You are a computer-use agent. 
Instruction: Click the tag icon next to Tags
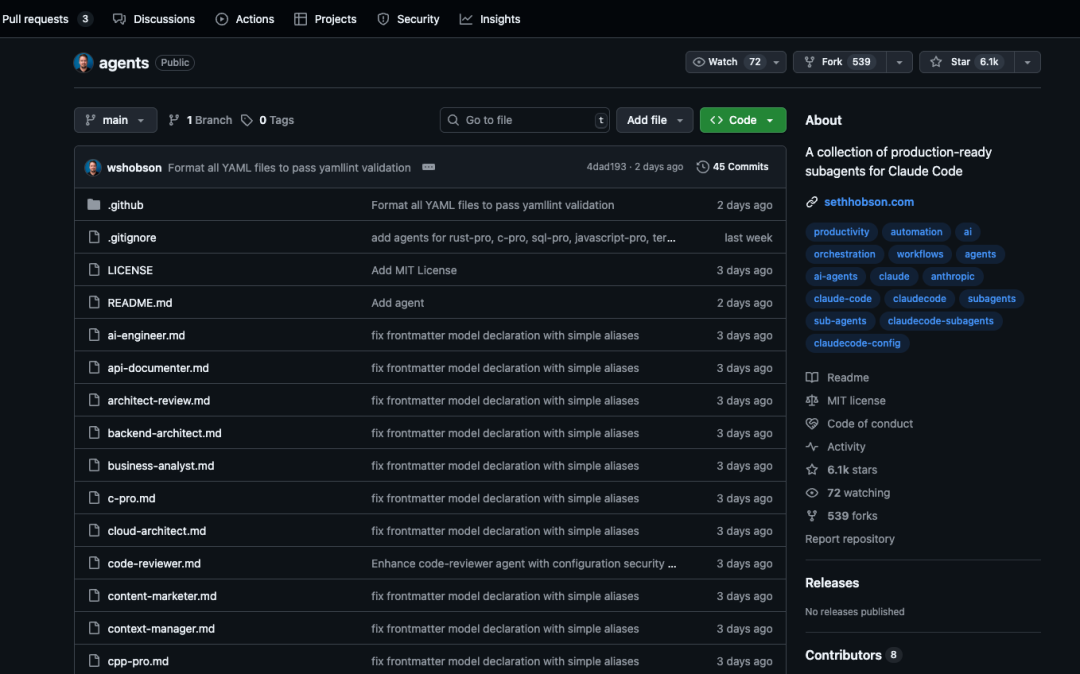point(247,120)
